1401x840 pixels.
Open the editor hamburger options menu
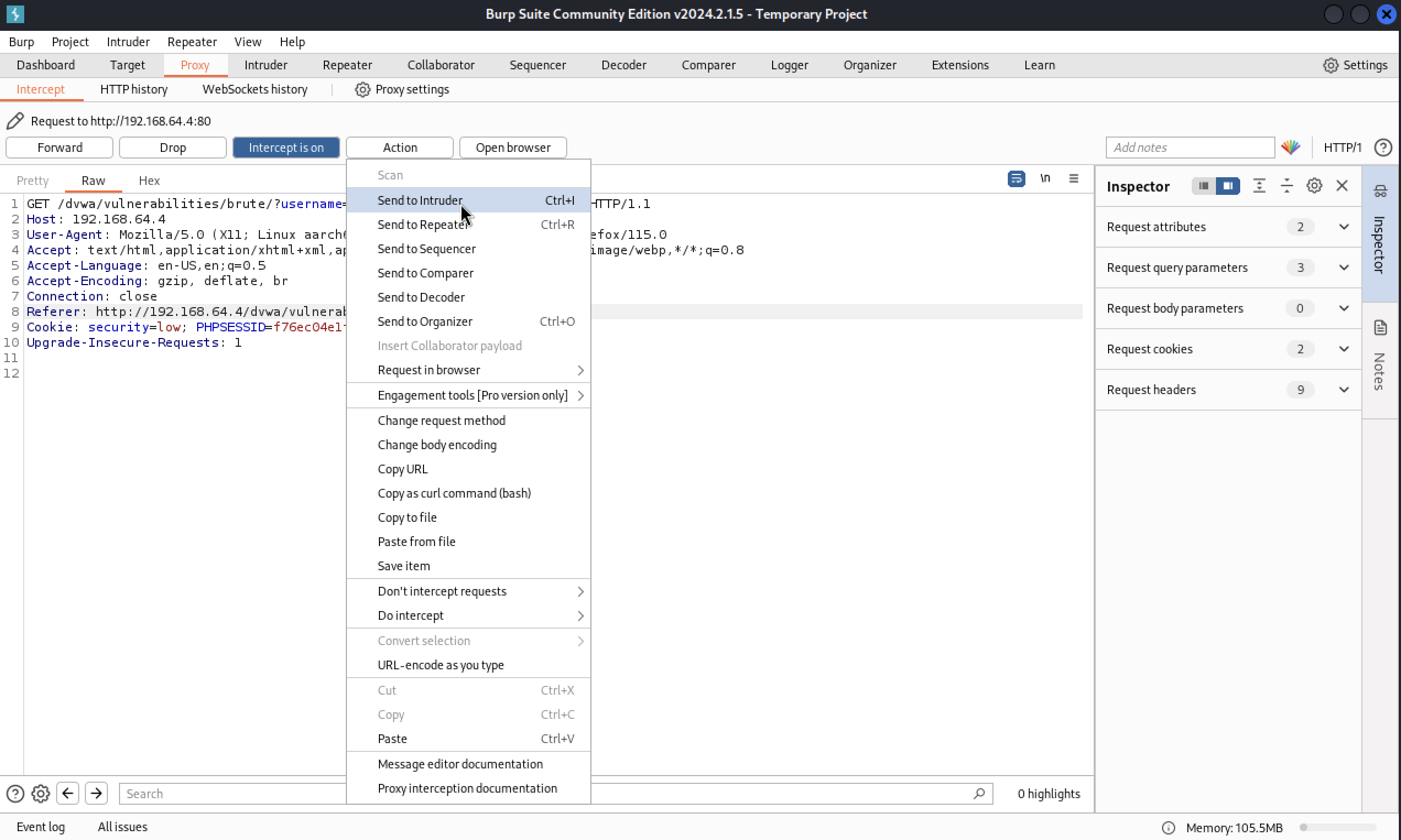pos(1073,178)
